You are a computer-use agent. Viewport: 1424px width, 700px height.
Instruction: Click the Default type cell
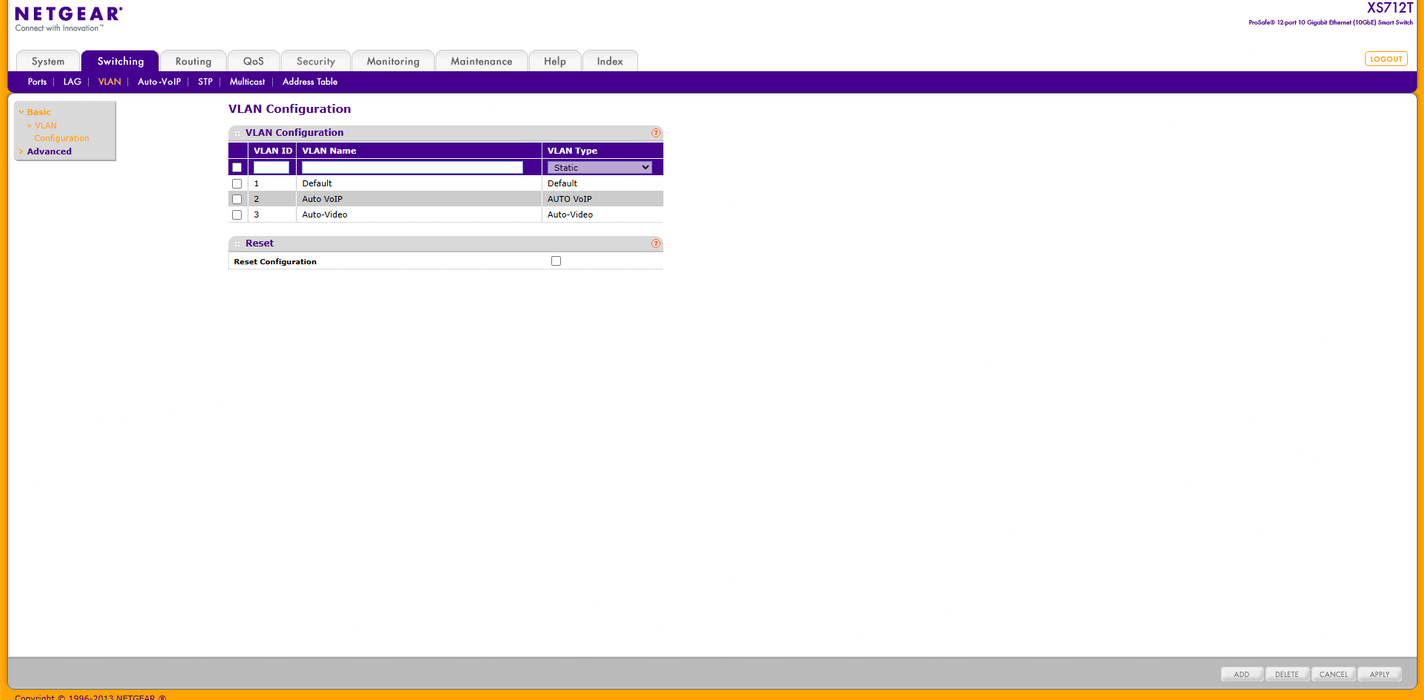[602, 184]
